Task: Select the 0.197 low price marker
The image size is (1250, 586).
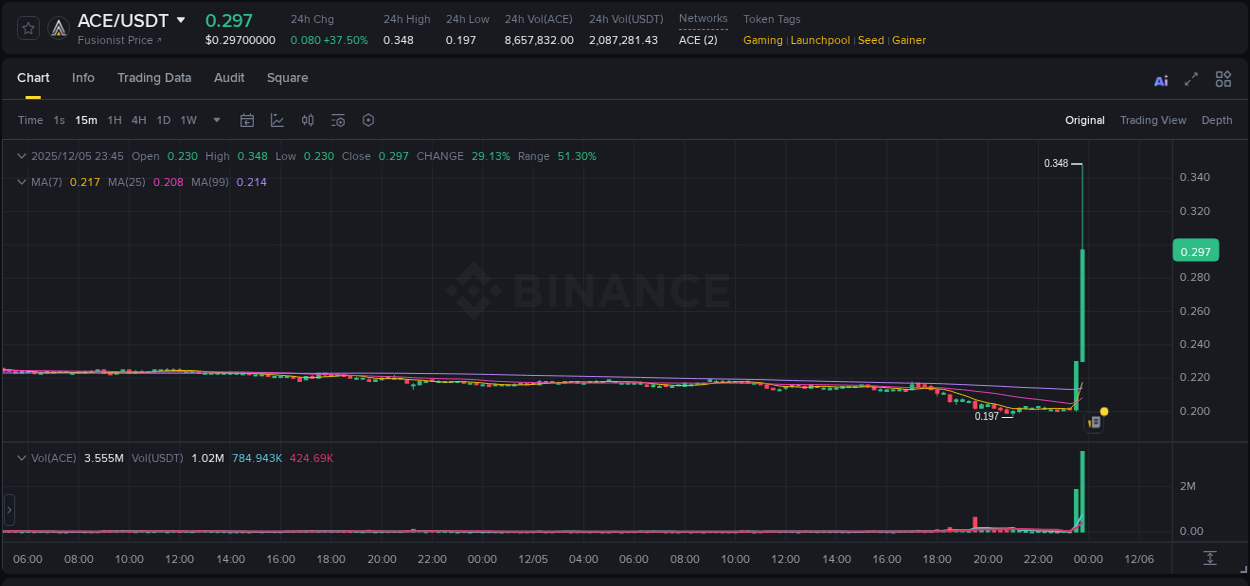Action: tap(988, 415)
